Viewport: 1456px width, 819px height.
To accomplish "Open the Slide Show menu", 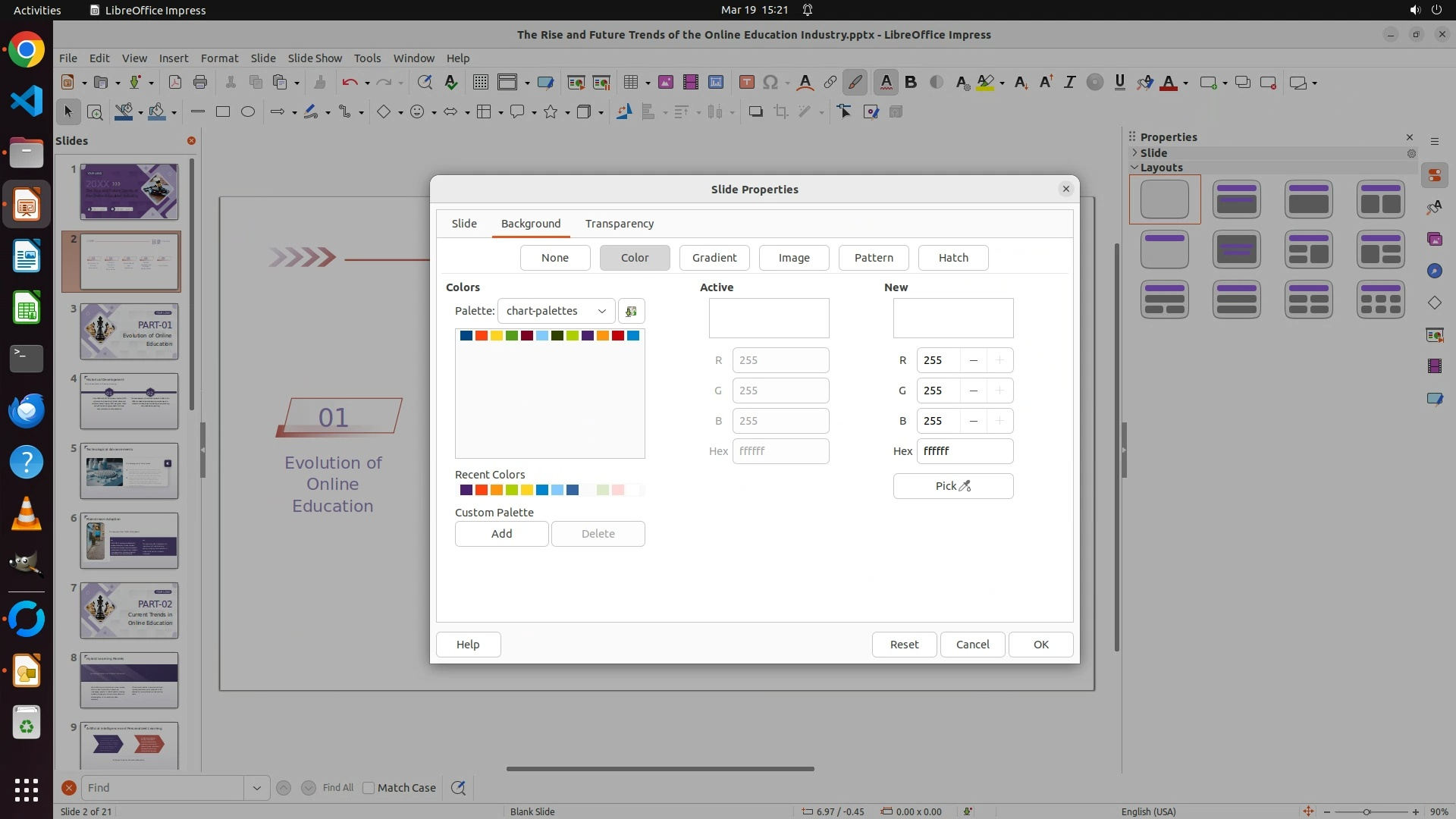I will 315,58.
